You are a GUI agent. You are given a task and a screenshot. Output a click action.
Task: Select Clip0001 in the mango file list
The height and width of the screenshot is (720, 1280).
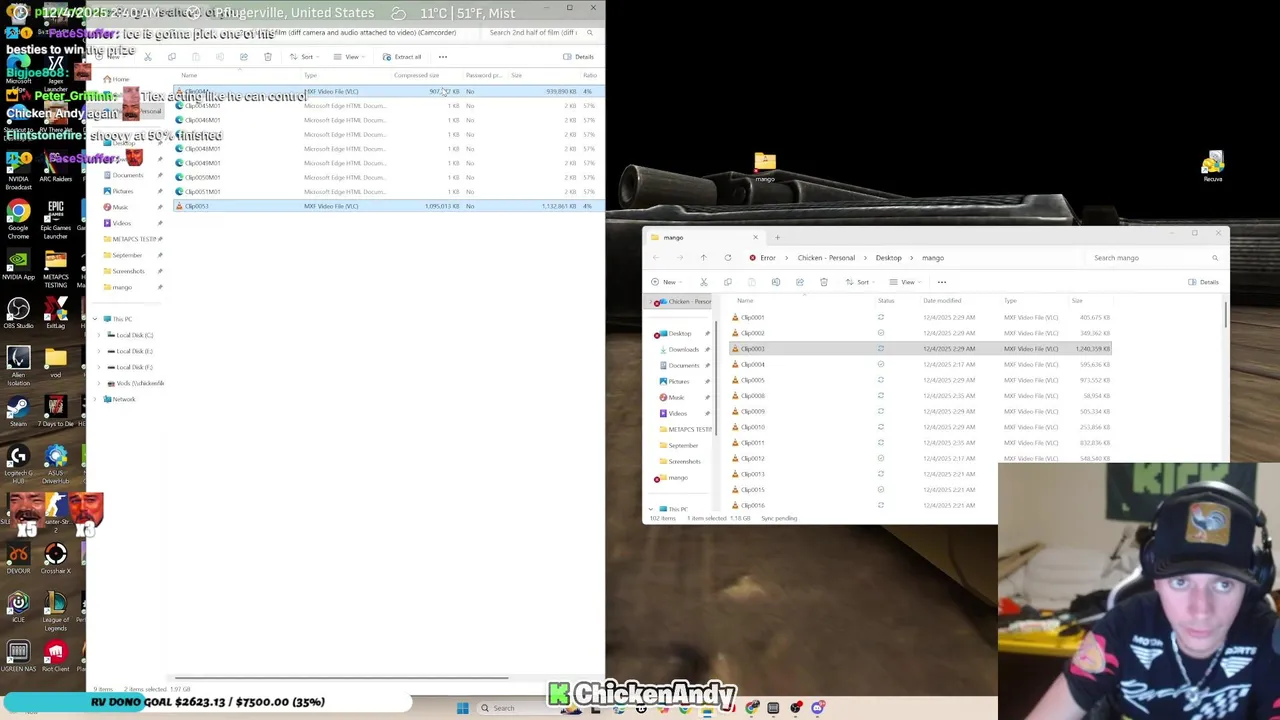tap(920, 317)
